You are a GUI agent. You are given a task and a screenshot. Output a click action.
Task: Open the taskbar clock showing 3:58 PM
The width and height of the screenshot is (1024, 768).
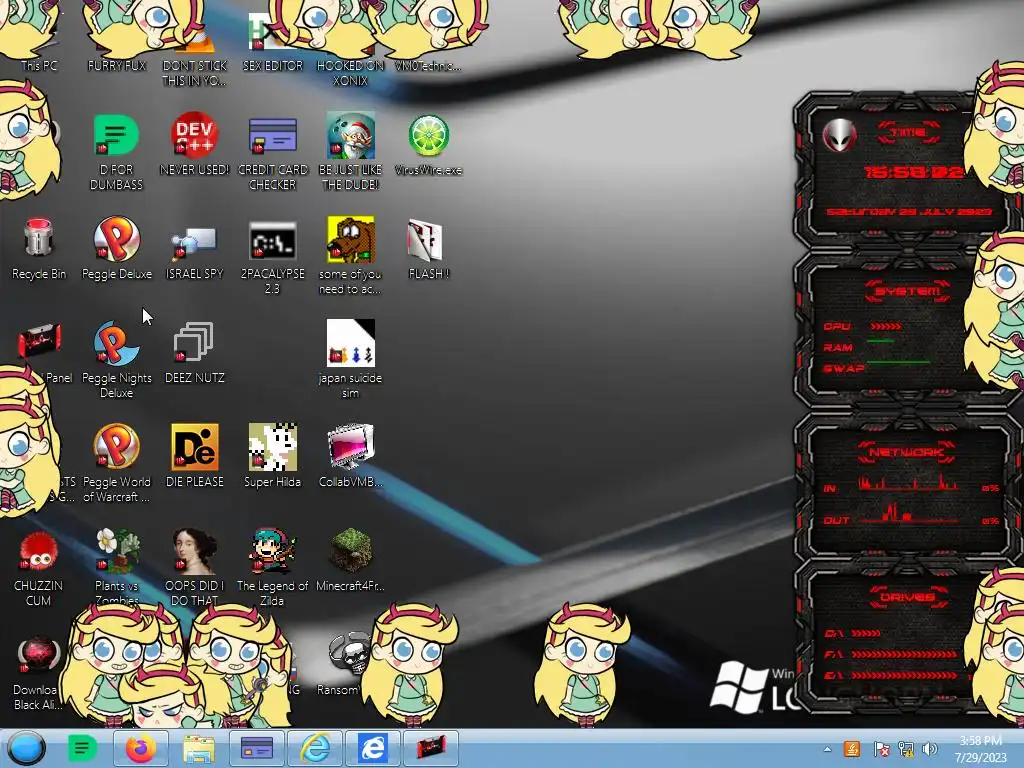click(980, 749)
